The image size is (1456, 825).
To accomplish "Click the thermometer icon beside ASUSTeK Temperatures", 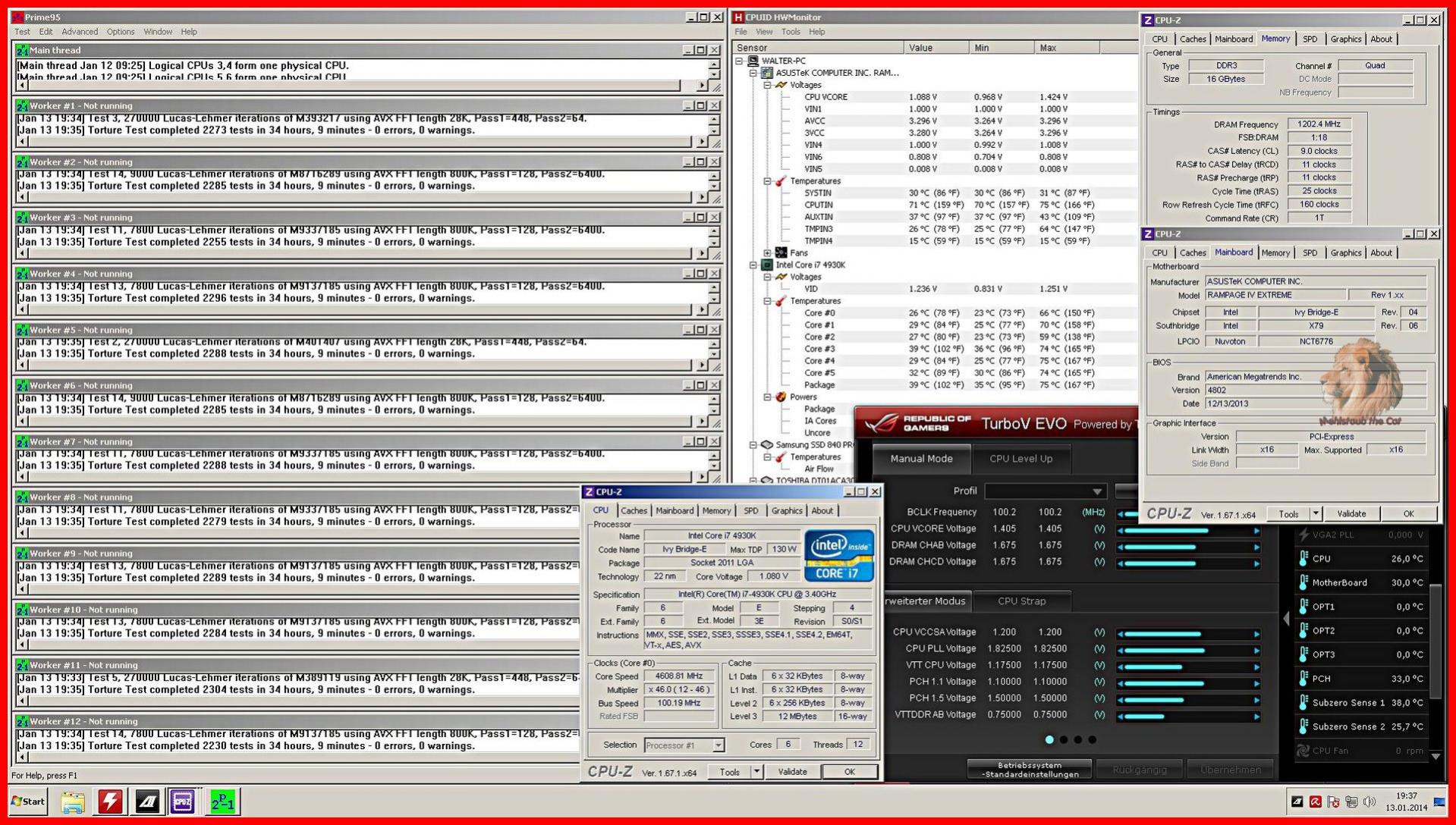I will (781, 181).
